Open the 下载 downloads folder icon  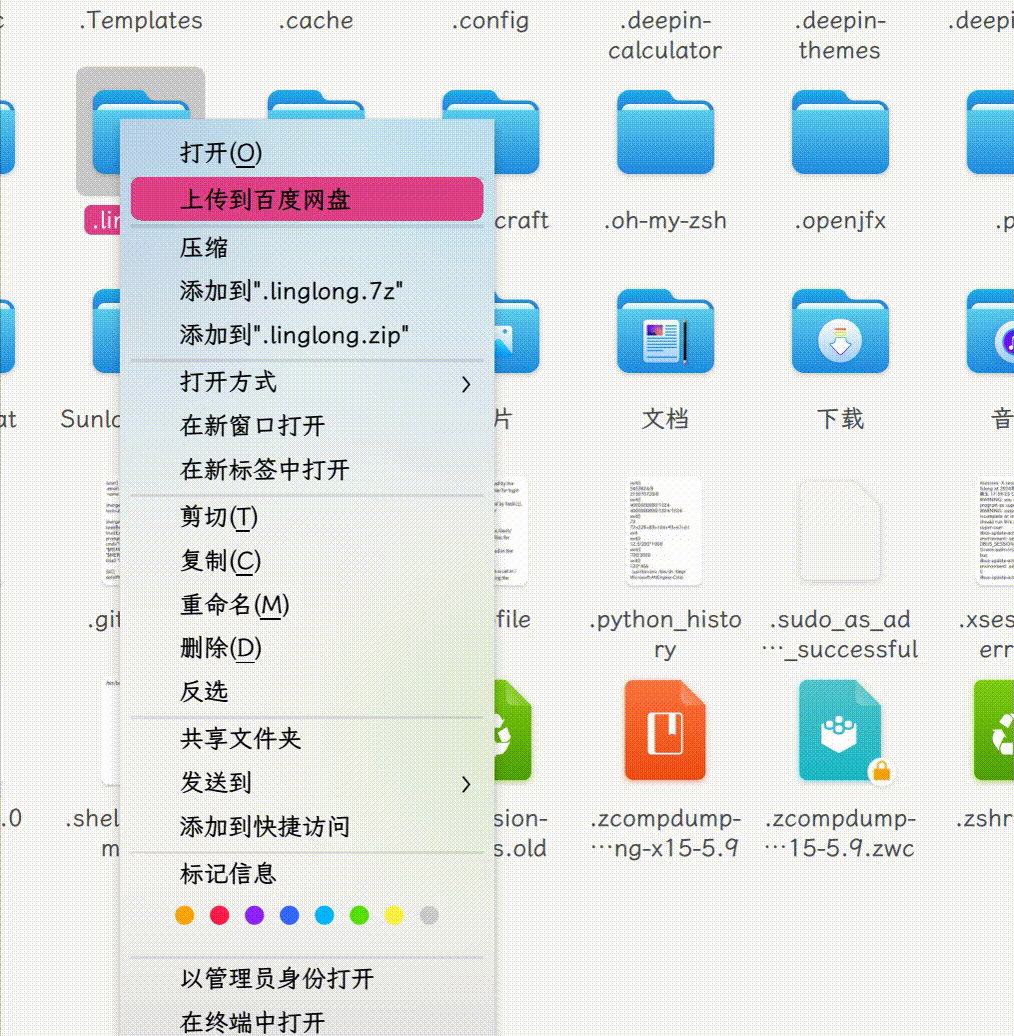(840, 331)
